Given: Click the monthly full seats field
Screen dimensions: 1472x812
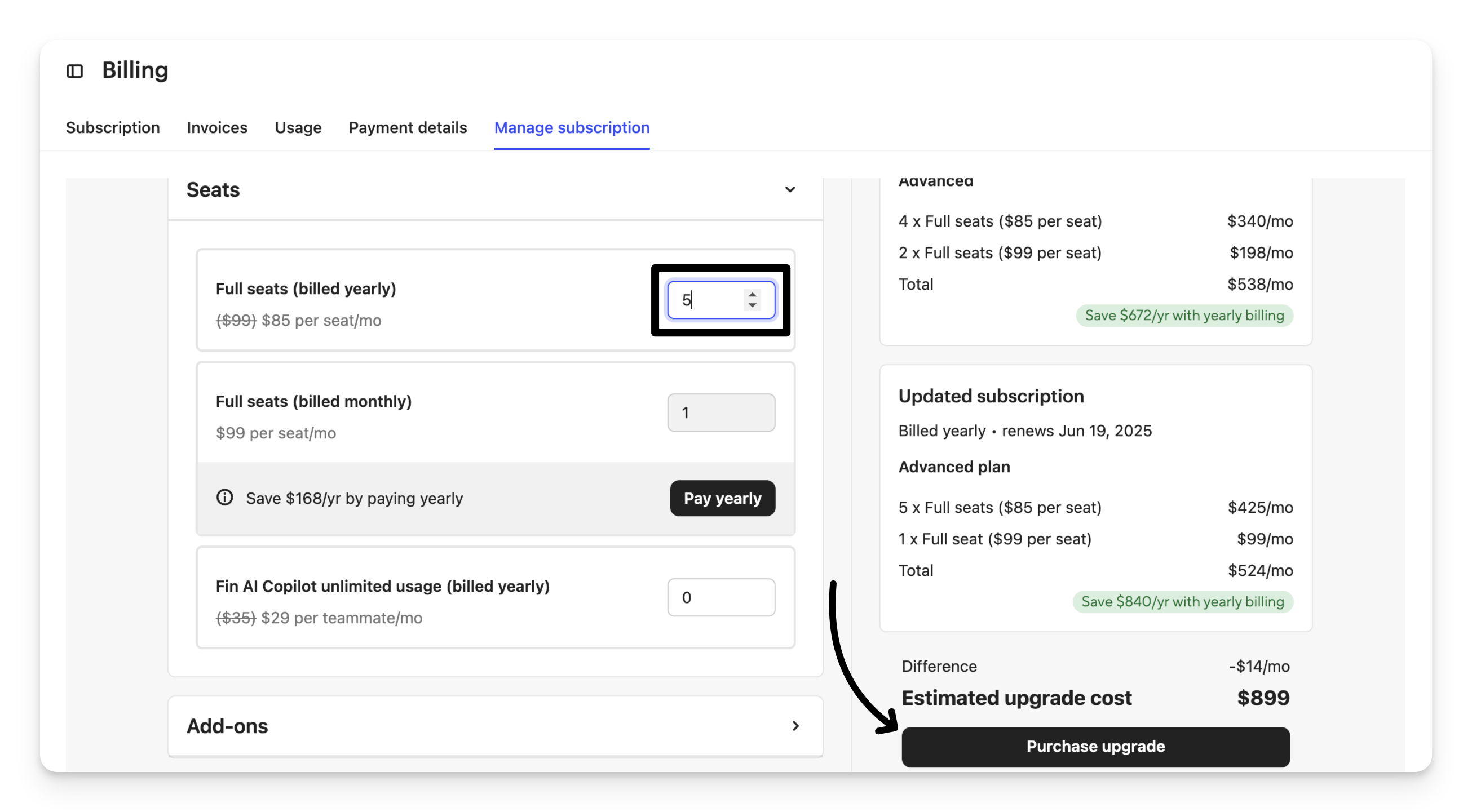Looking at the screenshot, I should 721,412.
